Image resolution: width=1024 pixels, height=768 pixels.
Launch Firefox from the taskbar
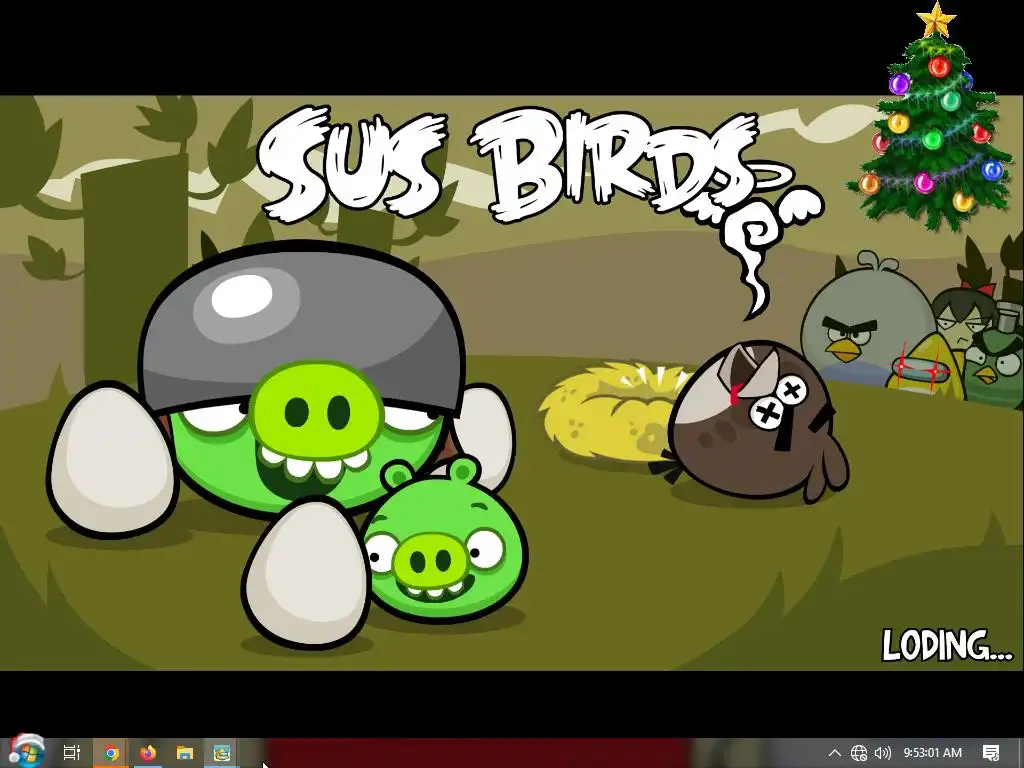[148, 753]
